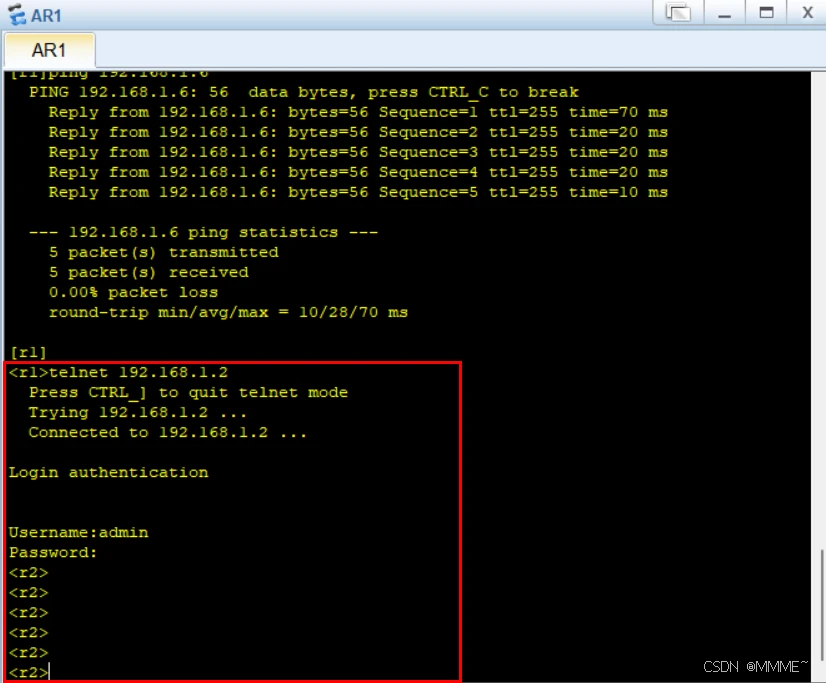
Task: Click the AR1 router icon in title bar
Action: point(16,15)
